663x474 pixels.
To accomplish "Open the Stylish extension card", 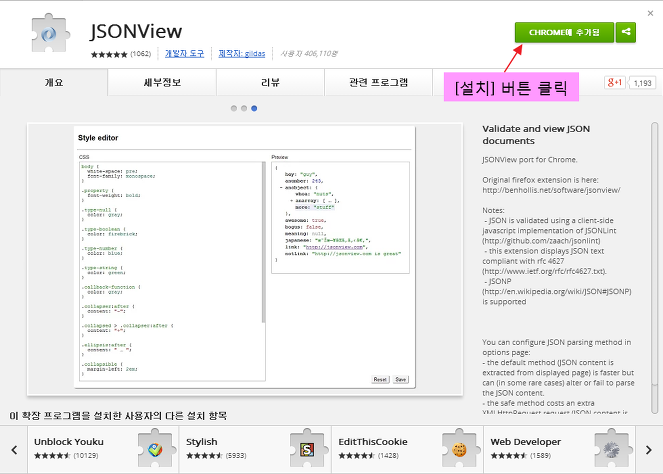I will coord(255,449).
